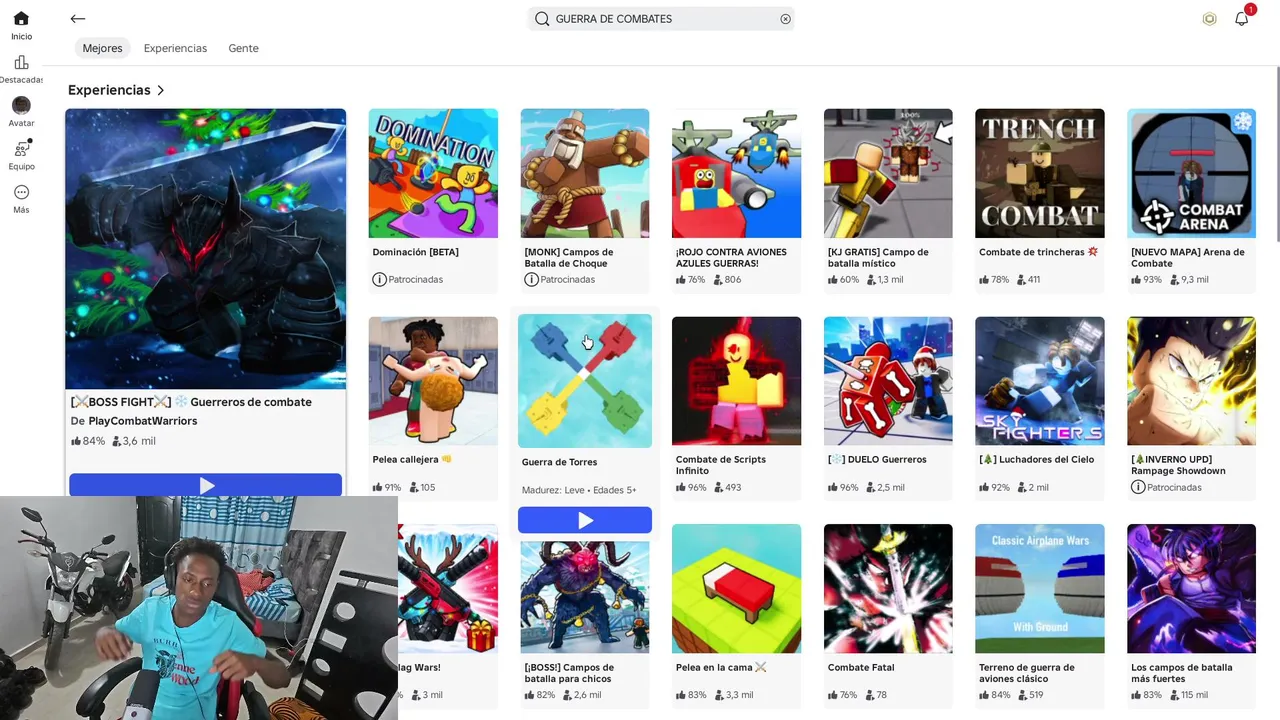Play Guerra de Torres with blue button
Viewport: 1280px width, 720px height.
(x=585, y=520)
